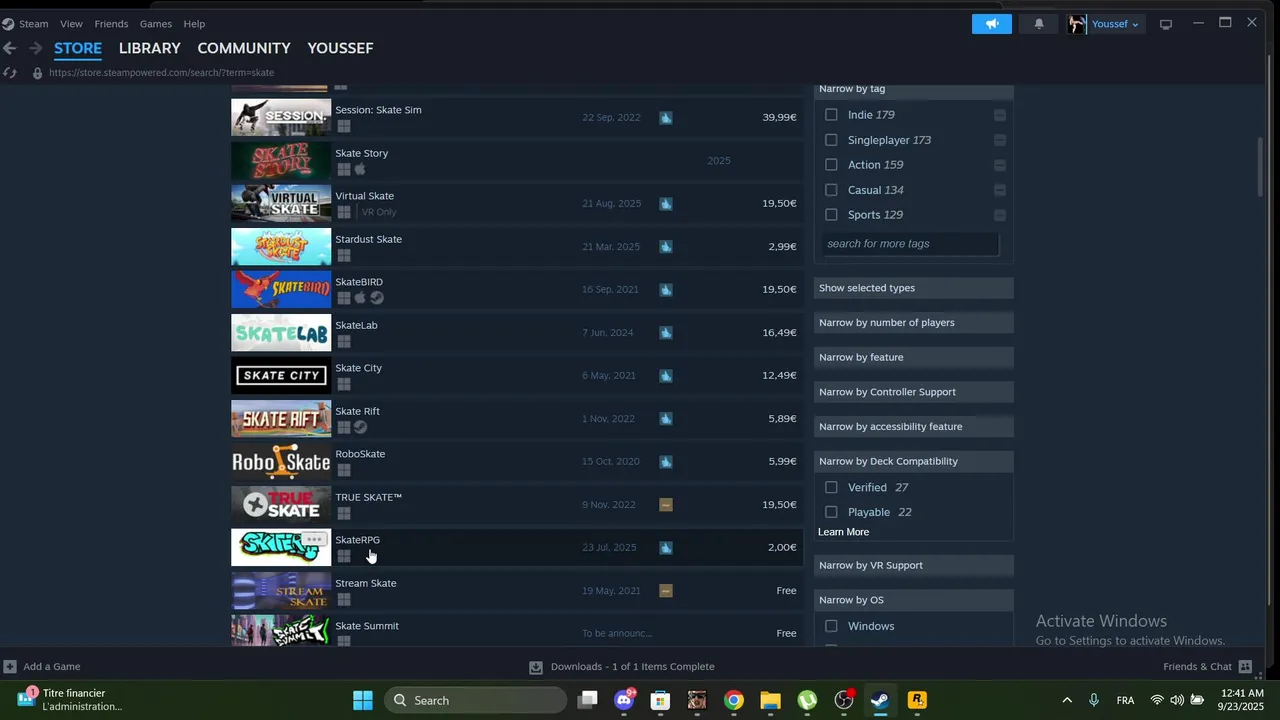The width and height of the screenshot is (1280, 720).
Task: Check the Casual tag filter
Action: pyautogui.click(x=831, y=190)
